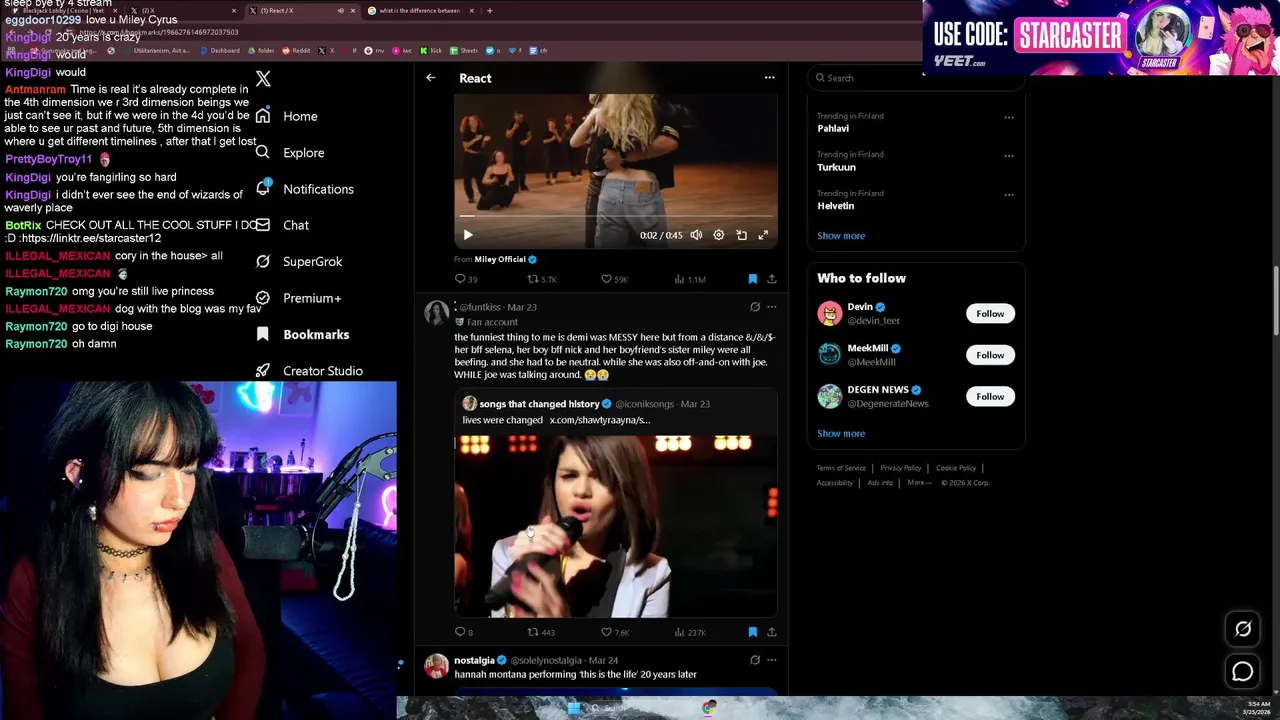Open @funtkiss profile avatar
This screenshot has width=1280, height=720.
coord(437,313)
